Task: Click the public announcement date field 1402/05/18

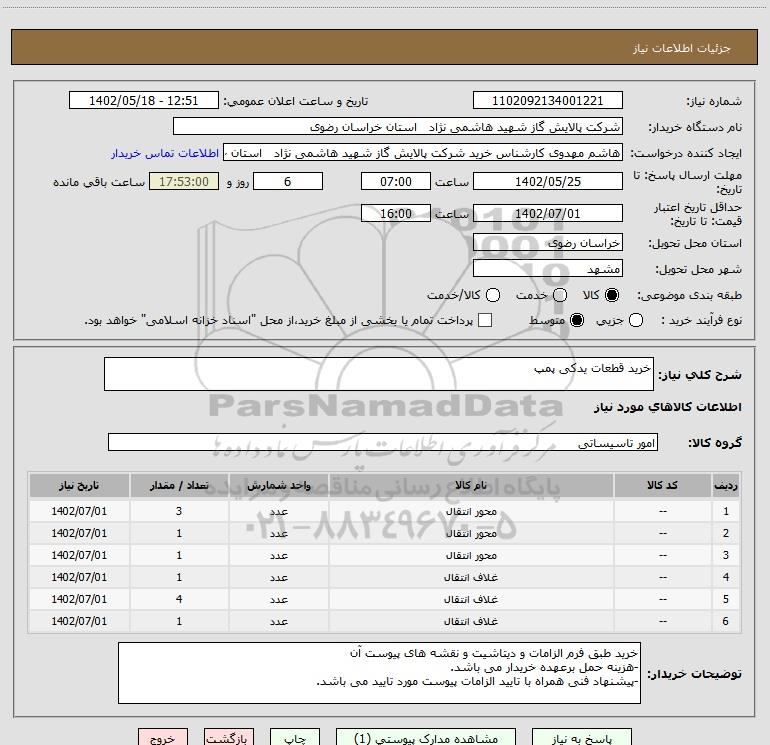Action: (x=144, y=101)
